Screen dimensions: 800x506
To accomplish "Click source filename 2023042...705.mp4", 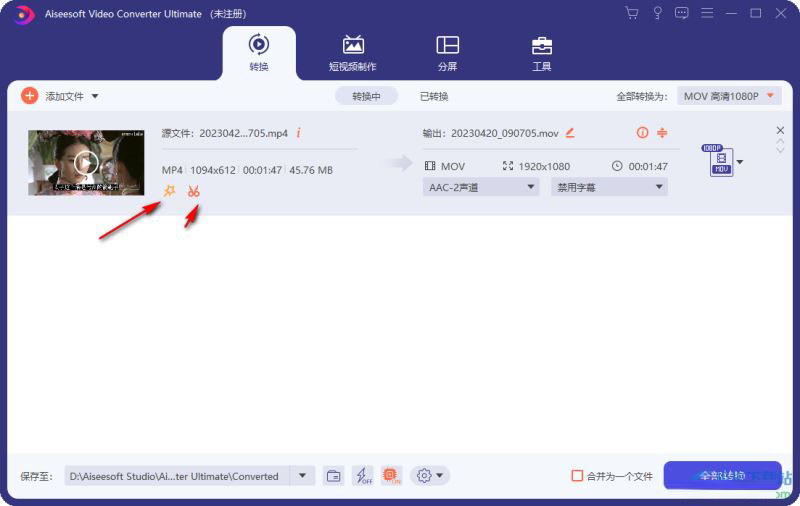I will (x=243, y=133).
